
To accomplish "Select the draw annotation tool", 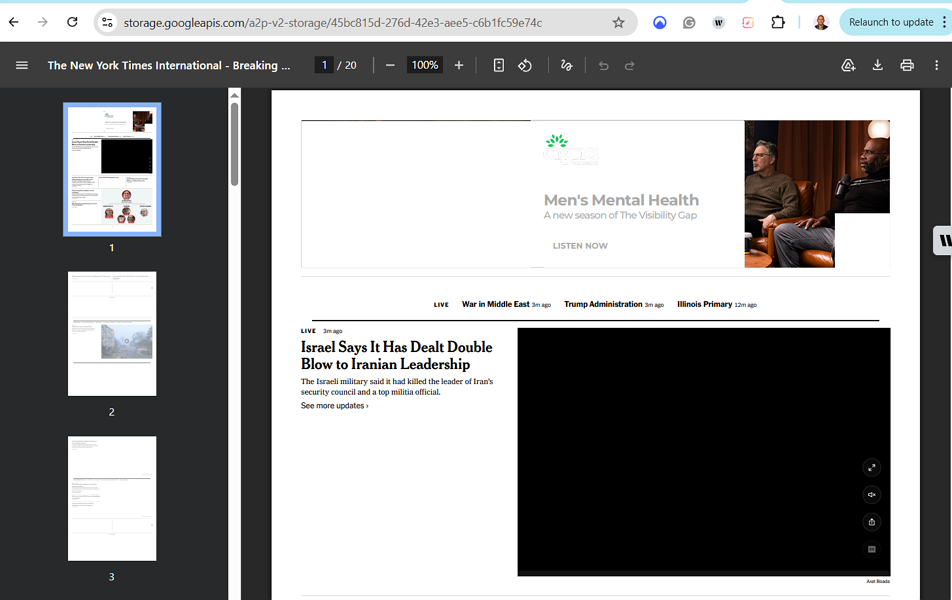I will [567, 66].
